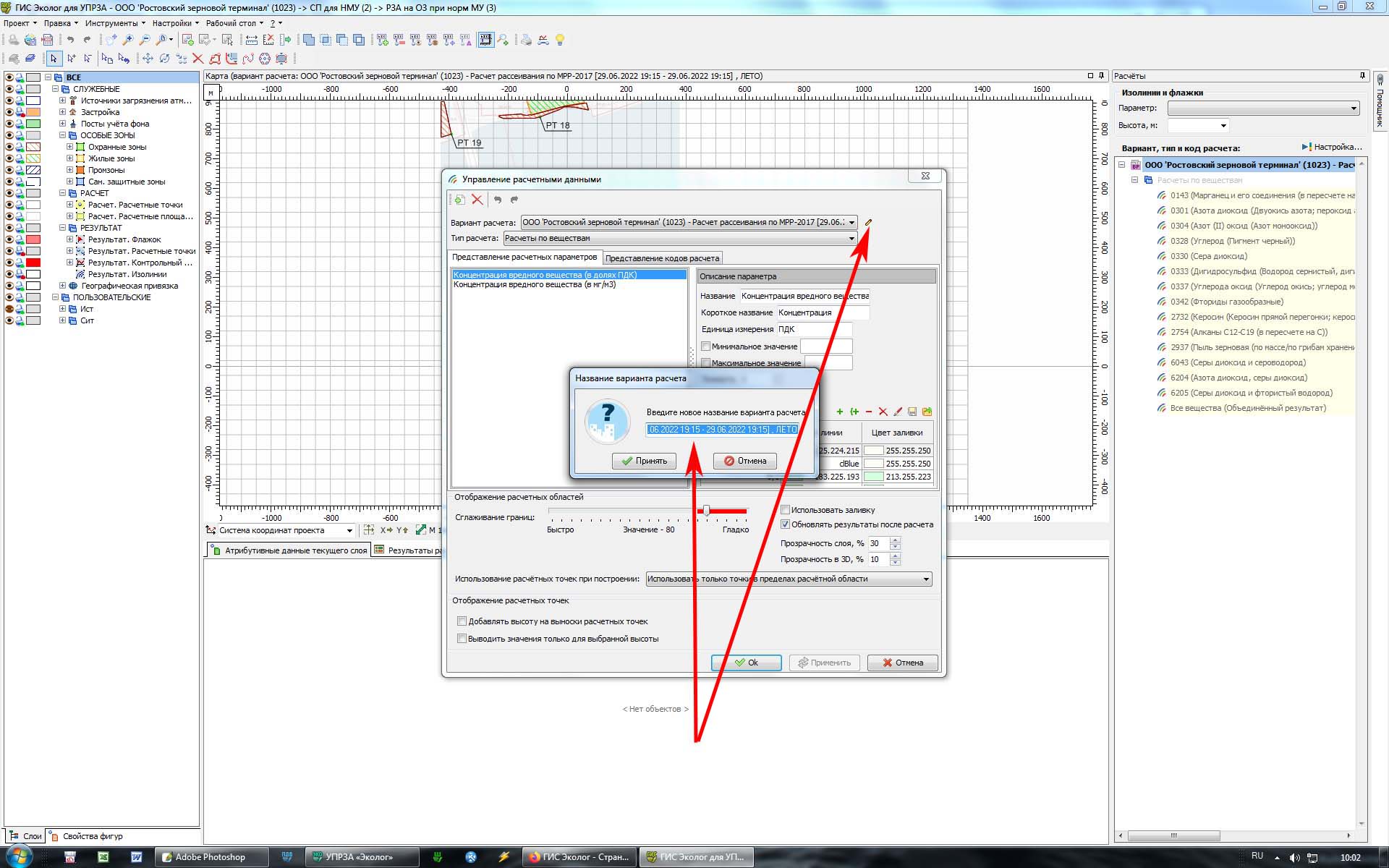
Task: Click the pencil rename icon beside Вариант расчета
Action: tap(868, 222)
